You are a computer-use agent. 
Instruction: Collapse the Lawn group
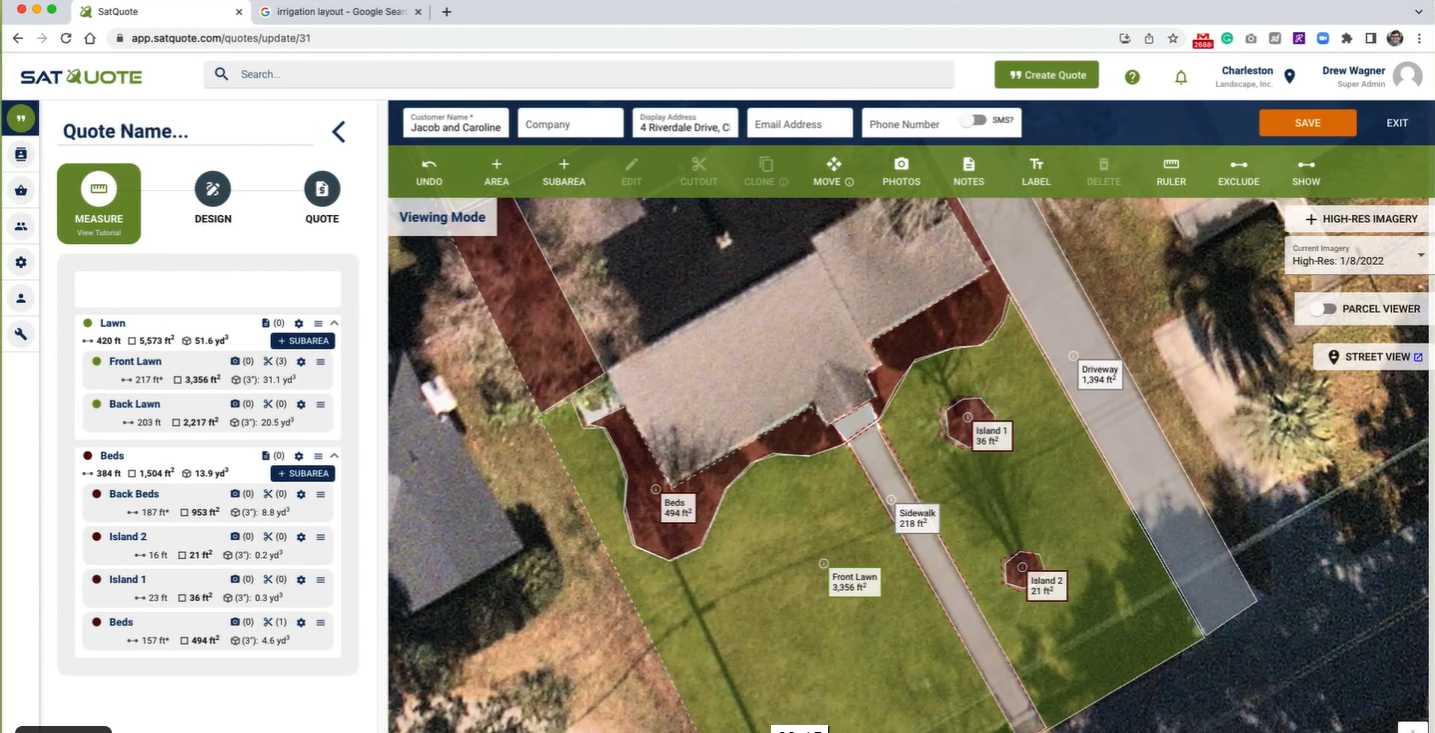pyautogui.click(x=334, y=323)
